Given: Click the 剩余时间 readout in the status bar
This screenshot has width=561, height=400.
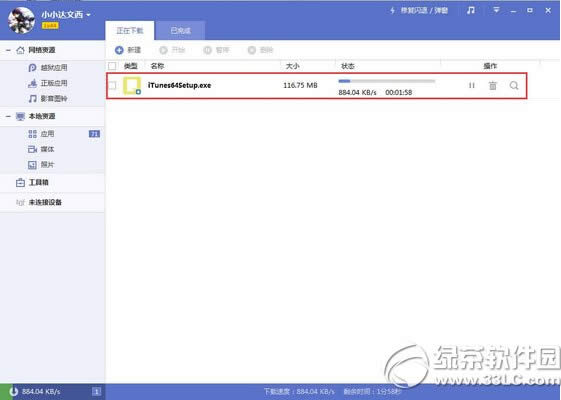Looking at the screenshot, I should tap(373, 392).
